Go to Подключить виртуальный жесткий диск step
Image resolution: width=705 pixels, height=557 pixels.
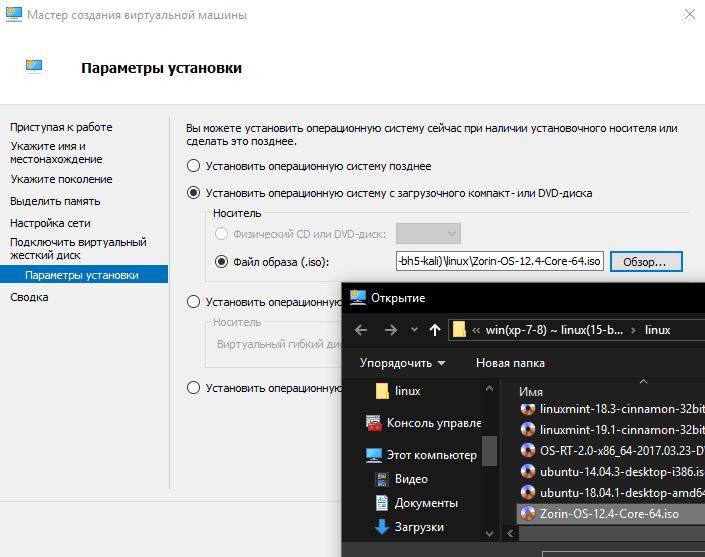coord(78,249)
